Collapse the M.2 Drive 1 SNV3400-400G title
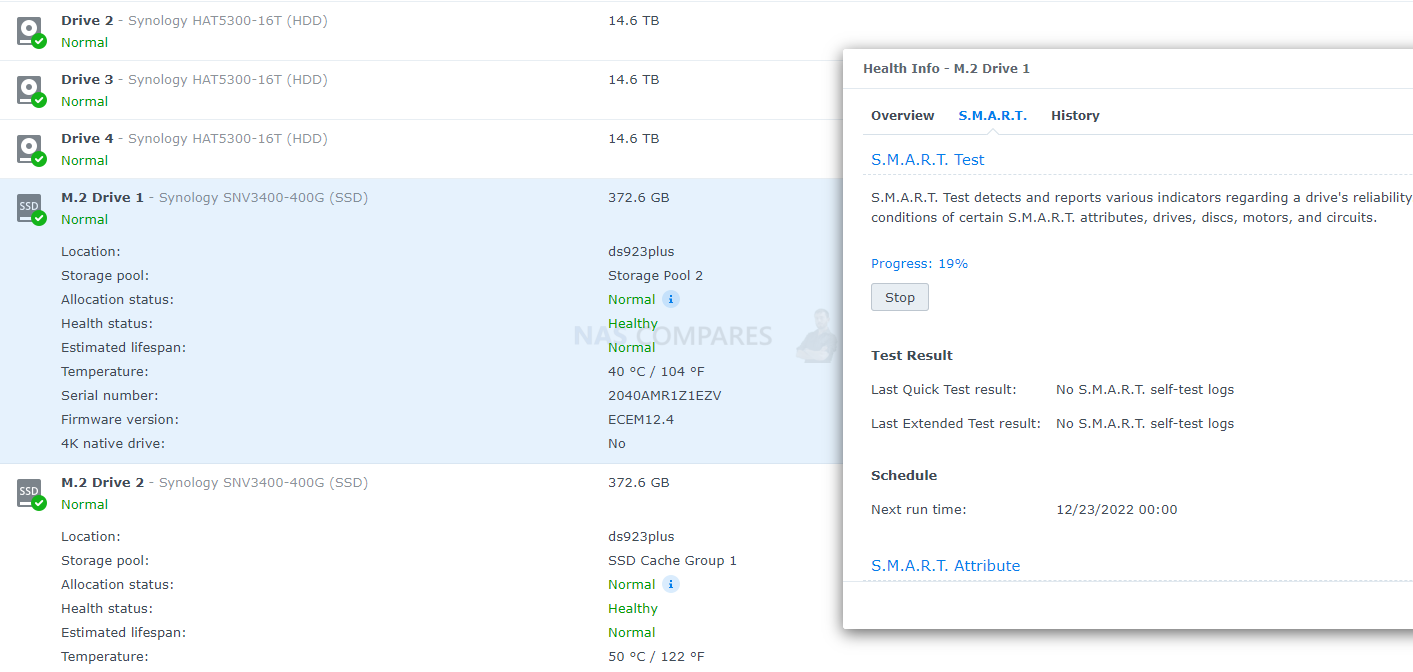1413x672 pixels. (x=214, y=198)
